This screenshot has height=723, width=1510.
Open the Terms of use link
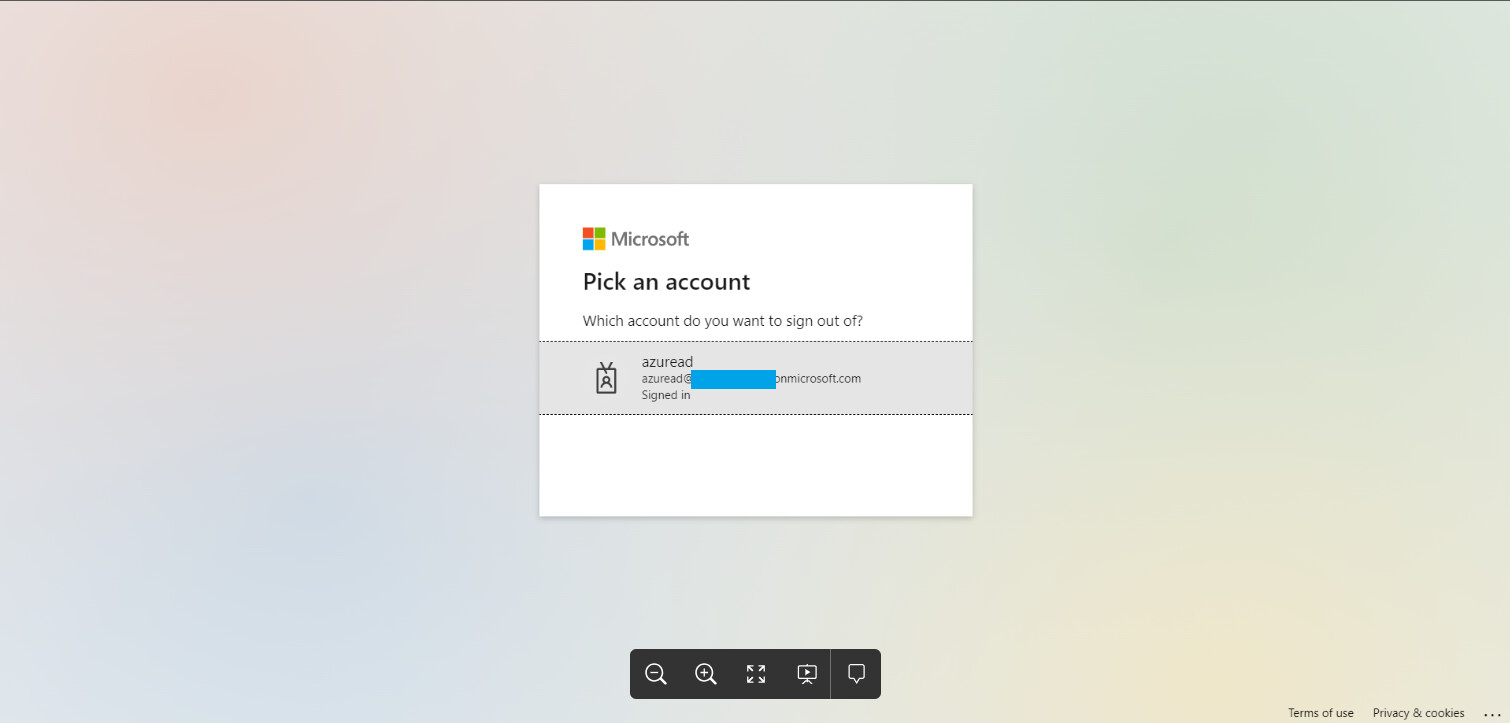(1320, 712)
